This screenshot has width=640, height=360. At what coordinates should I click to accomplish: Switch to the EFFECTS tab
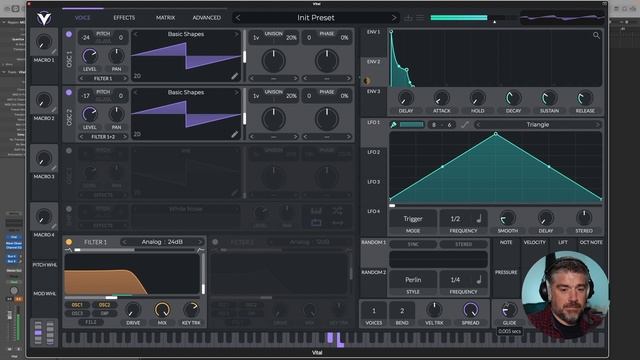(x=124, y=18)
